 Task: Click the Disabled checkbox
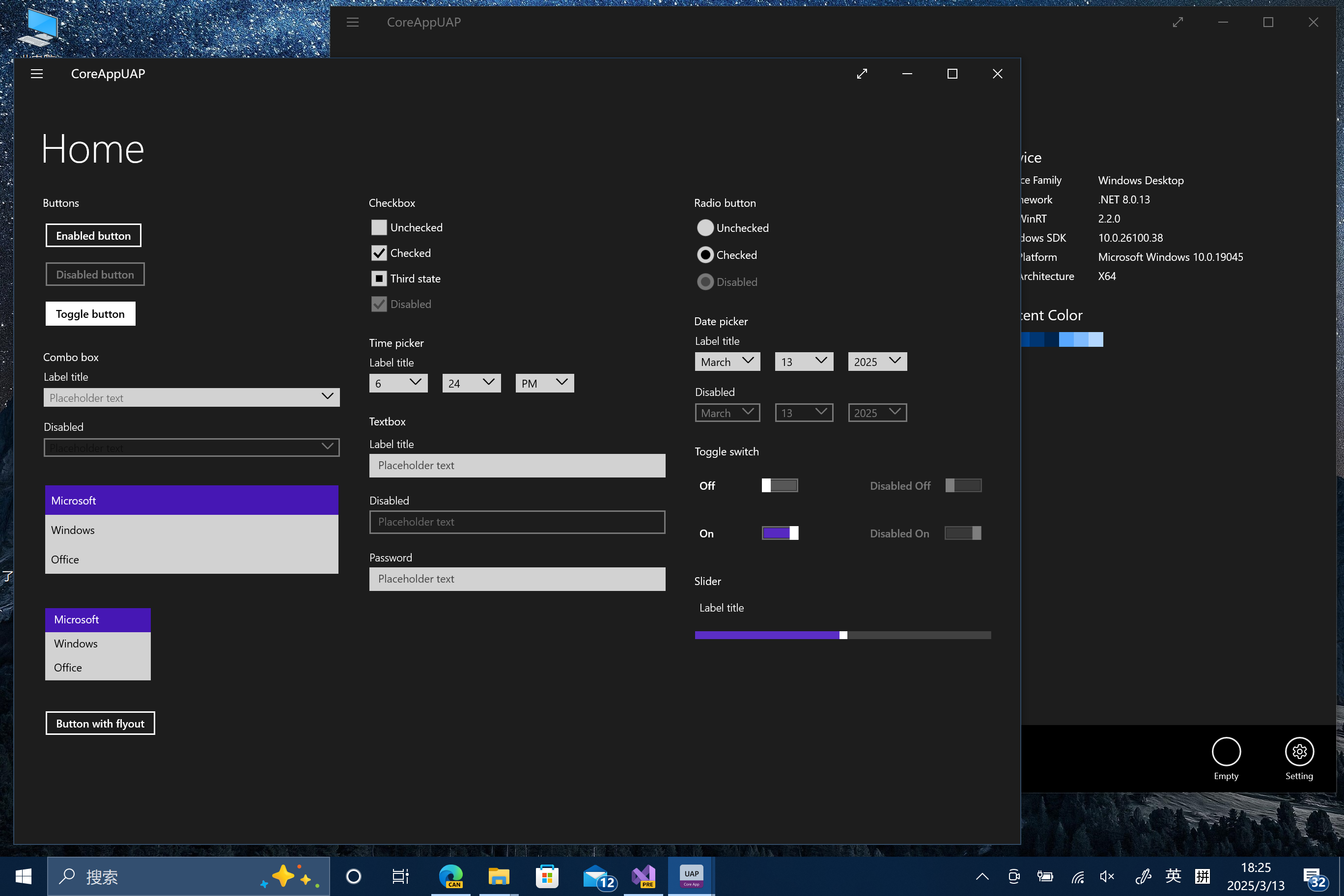coord(379,304)
